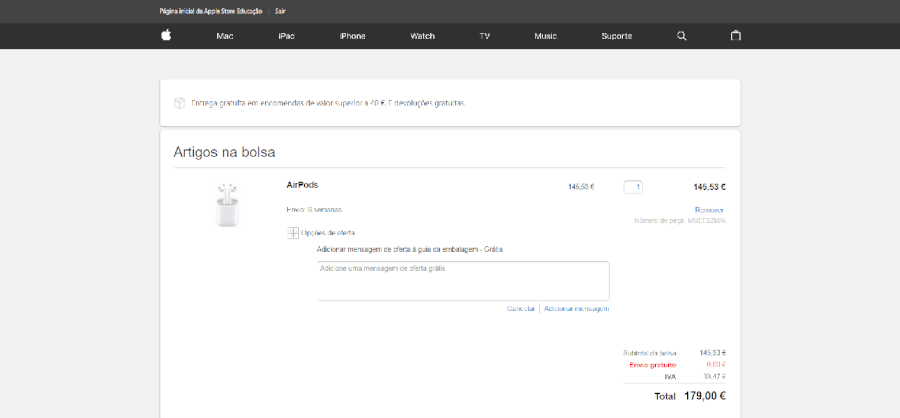Click the Subtotal da bolsa label
This screenshot has height=418, width=900.
[649, 353]
